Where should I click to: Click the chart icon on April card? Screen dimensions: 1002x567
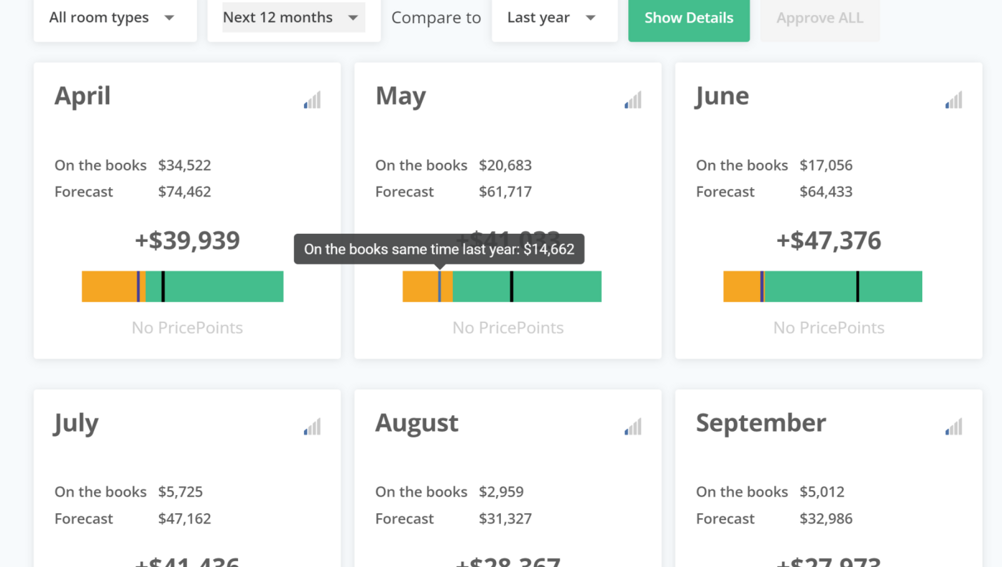point(312,100)
